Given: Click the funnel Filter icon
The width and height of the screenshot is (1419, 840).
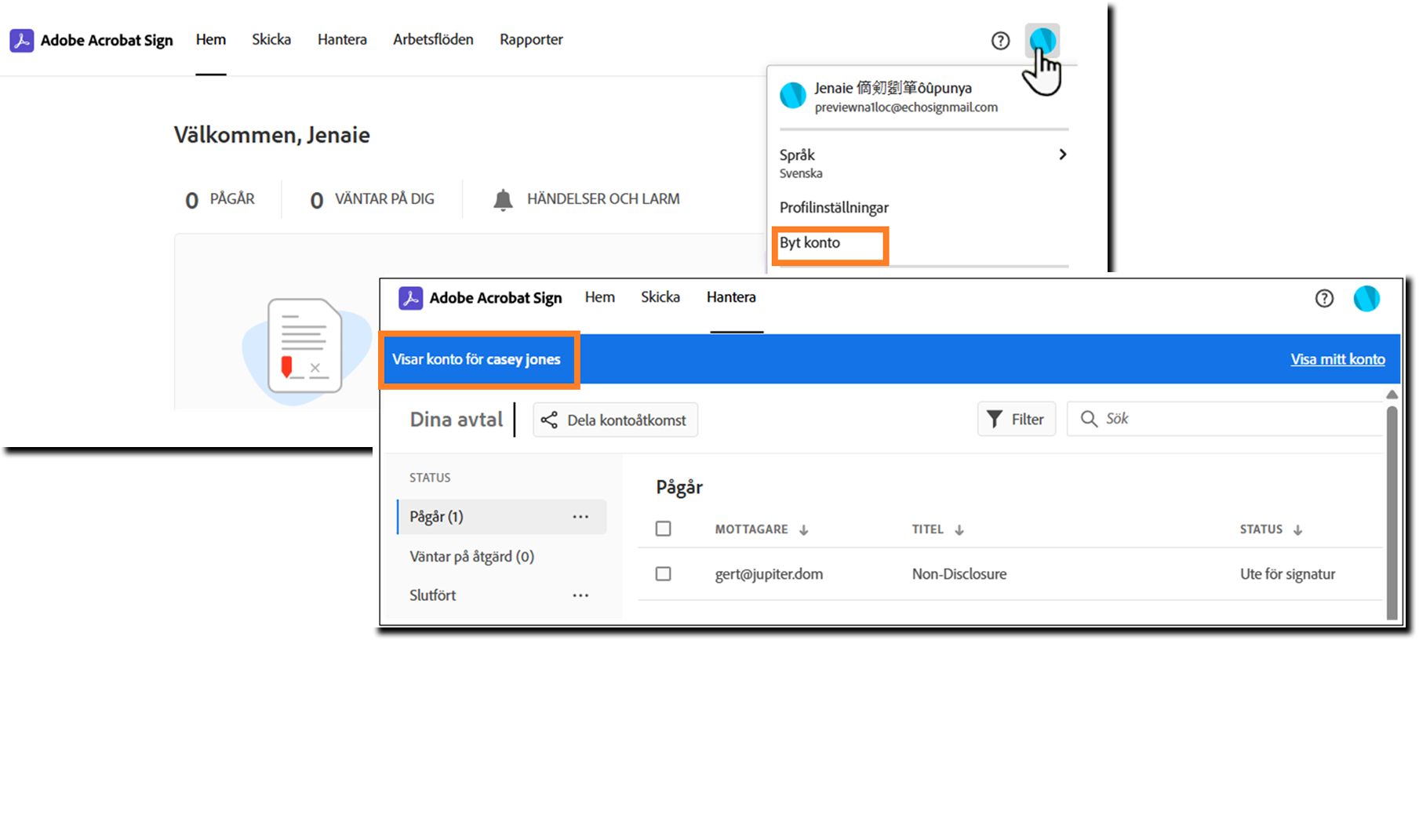Looking at the screenshot, I should coord(994,420).
